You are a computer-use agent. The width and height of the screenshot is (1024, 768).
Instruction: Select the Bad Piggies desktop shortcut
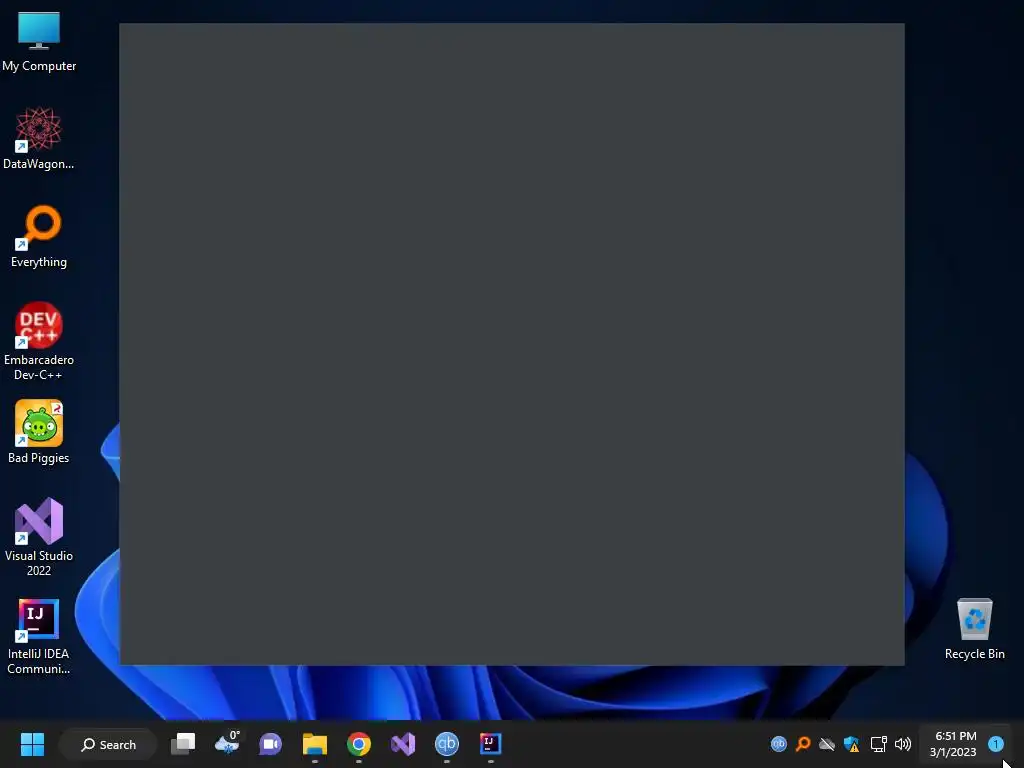point(39,432)
